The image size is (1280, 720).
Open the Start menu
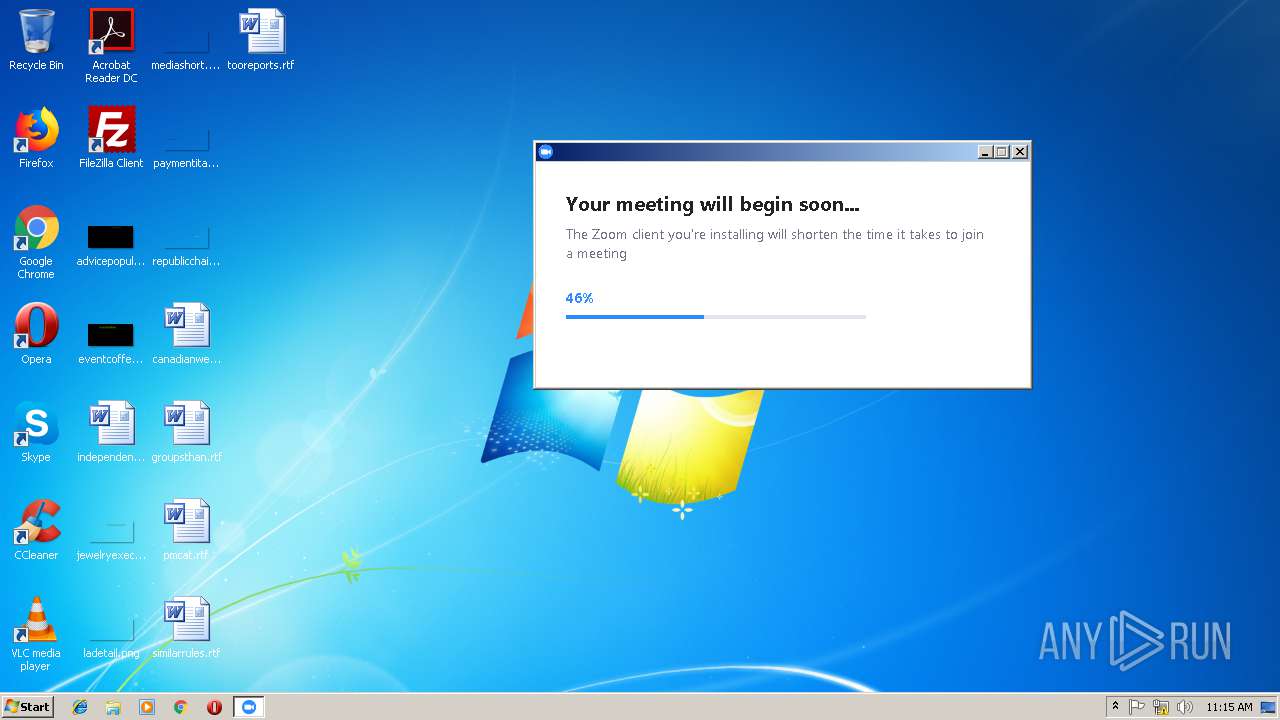[x=27, y=707]
